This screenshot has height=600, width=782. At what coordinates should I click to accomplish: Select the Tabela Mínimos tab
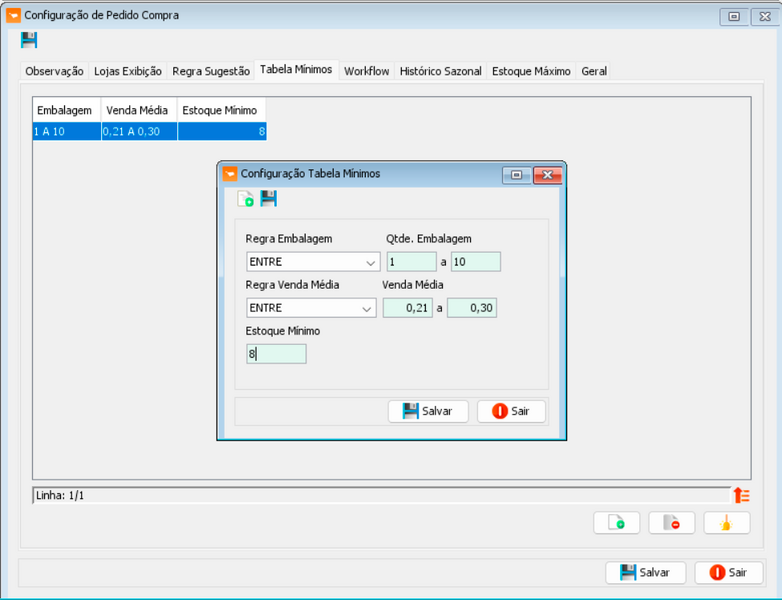tap(296, 70)
